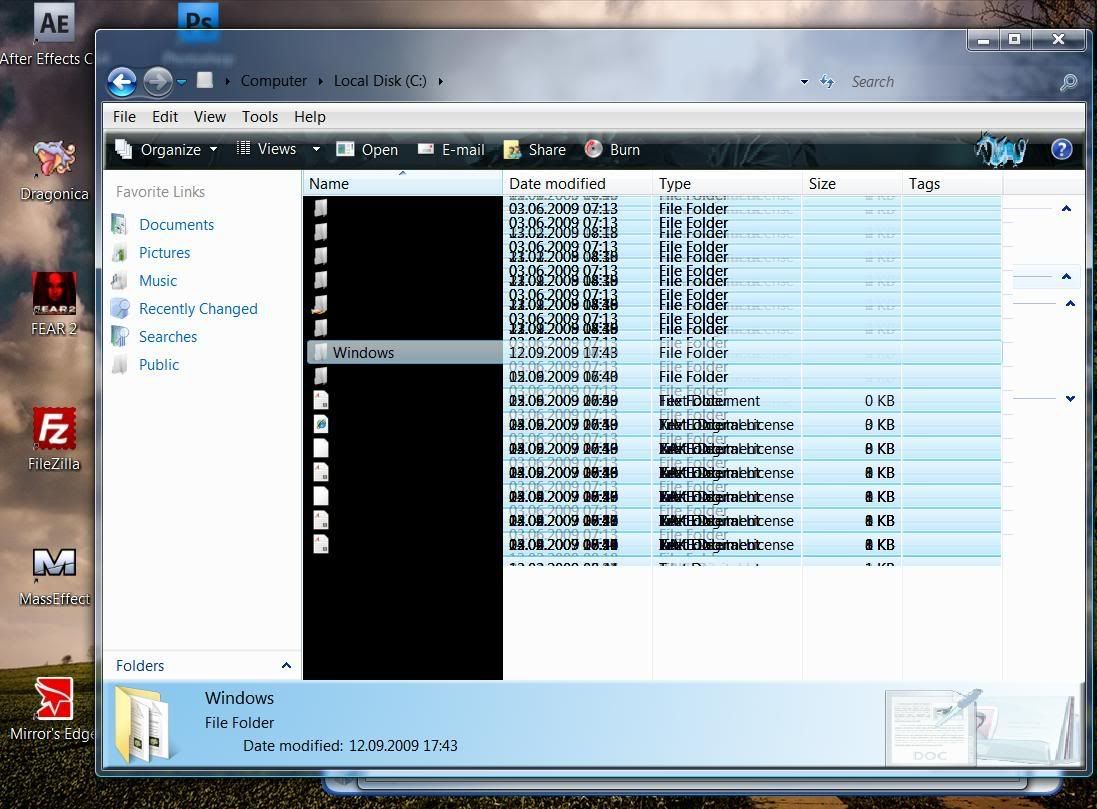This screenshot has width=1097, height=809.
Task: Open Music favorite link
Action: 158,281
